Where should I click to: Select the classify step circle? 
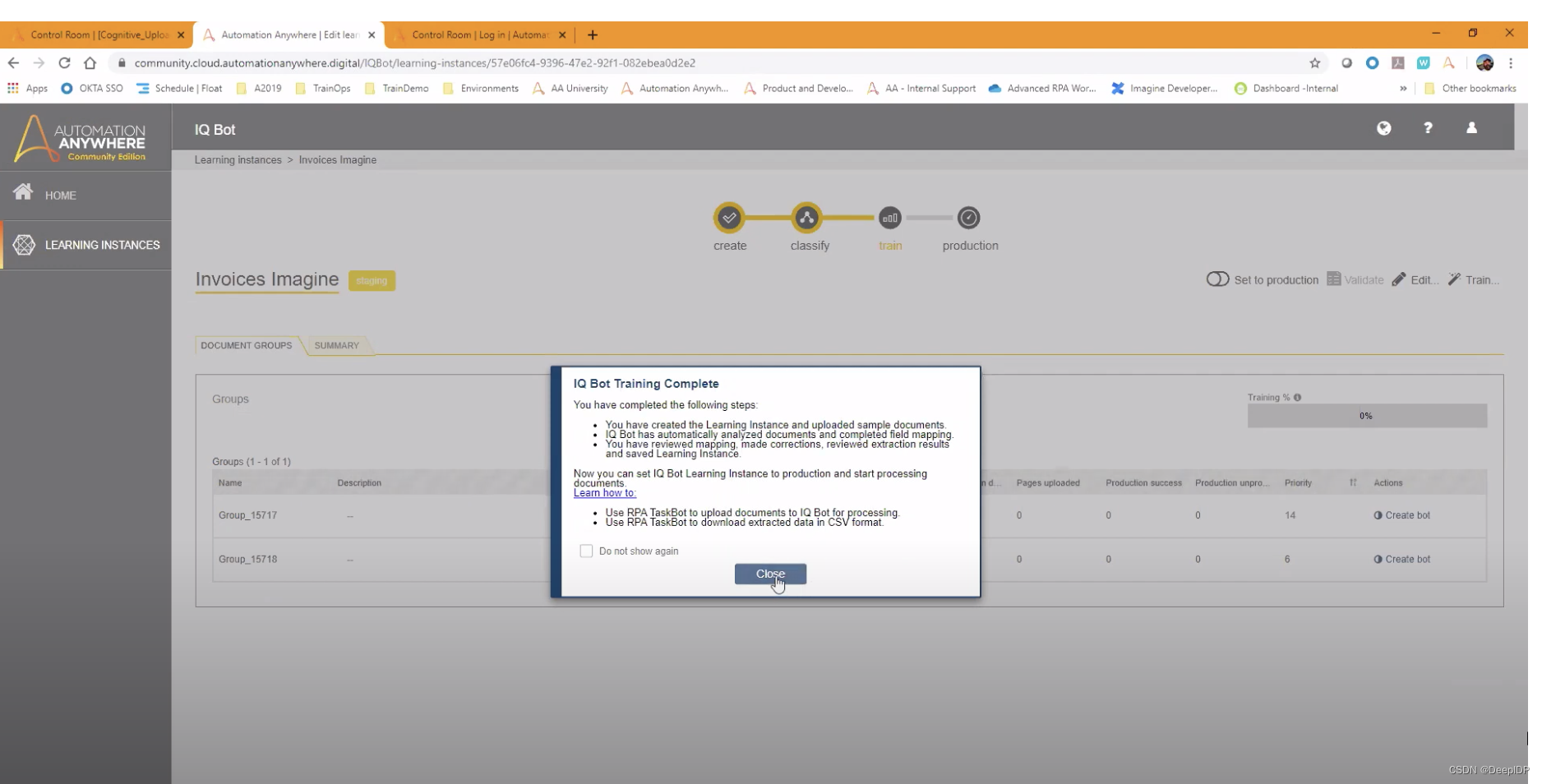[x=807, y=218]
